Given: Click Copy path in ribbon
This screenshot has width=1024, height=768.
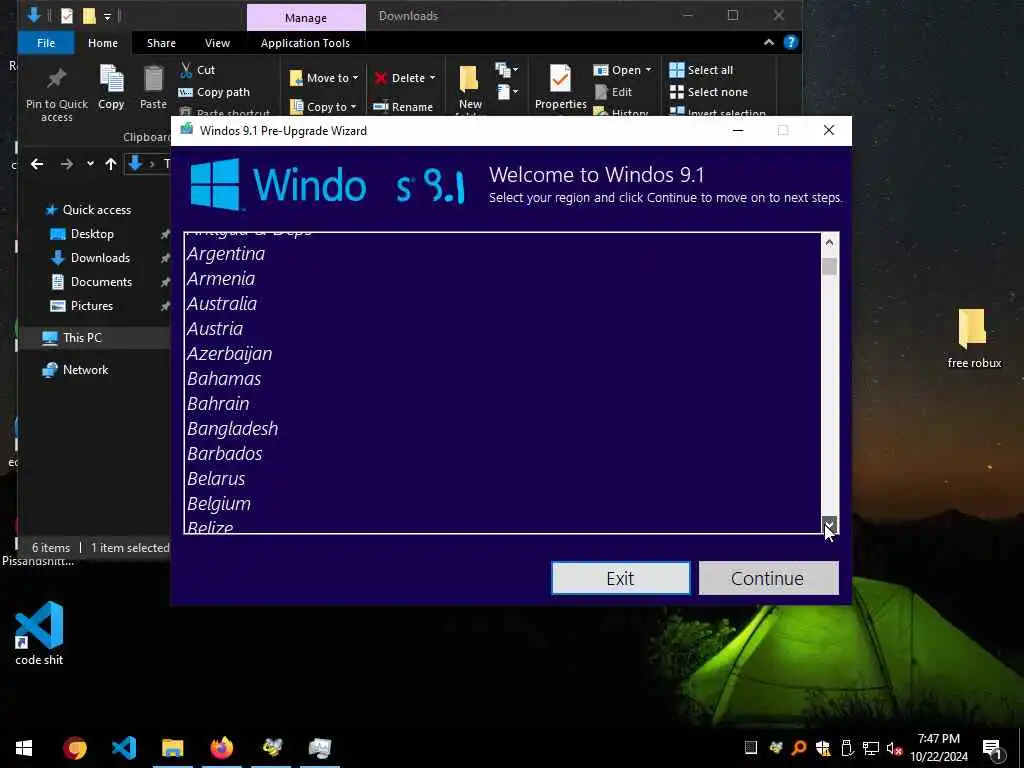Looking at the screenshot, I should click(x=214, y=92).
